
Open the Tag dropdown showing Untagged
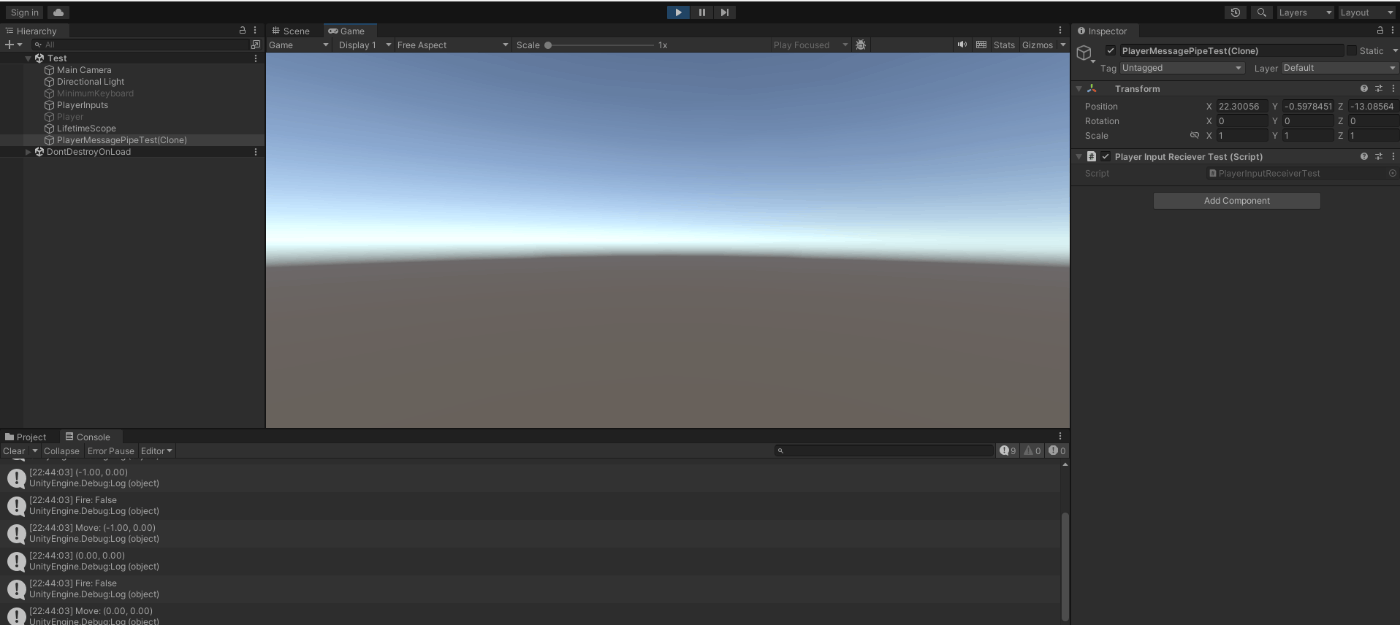(1182, 68)
